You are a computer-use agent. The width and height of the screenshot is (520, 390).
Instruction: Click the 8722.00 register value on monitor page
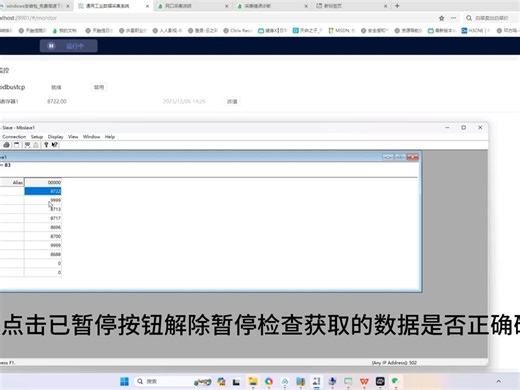(57, 101)
